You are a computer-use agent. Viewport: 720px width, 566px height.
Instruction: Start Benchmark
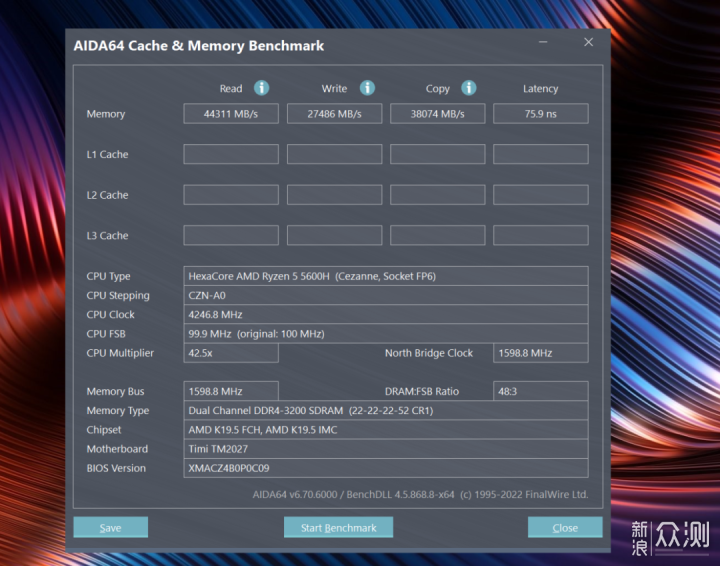click(x=338, y=527)
